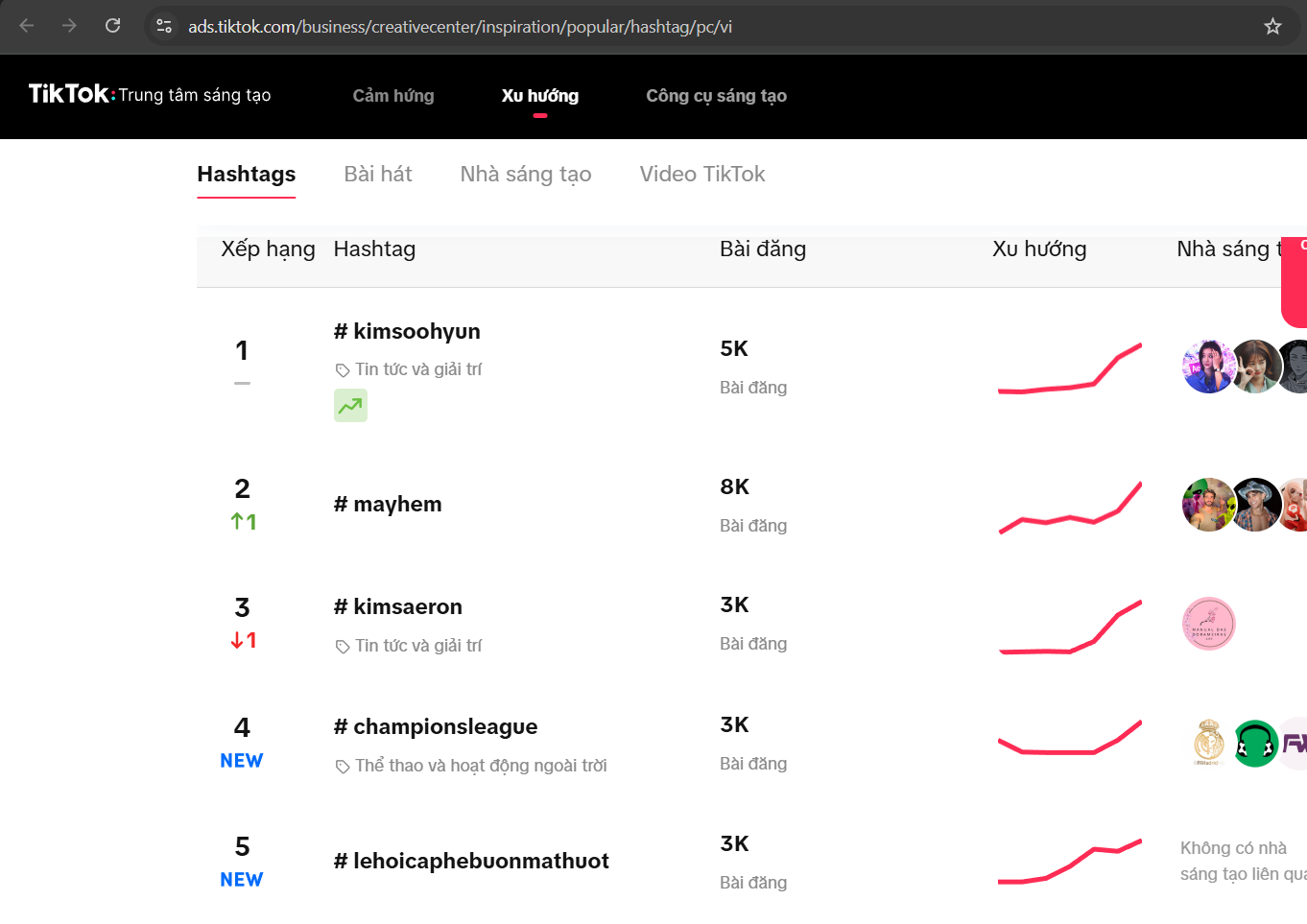
Task: Click the lehoicaphebuonmathuot trend line chart
Action: (x=1070, y=861)
